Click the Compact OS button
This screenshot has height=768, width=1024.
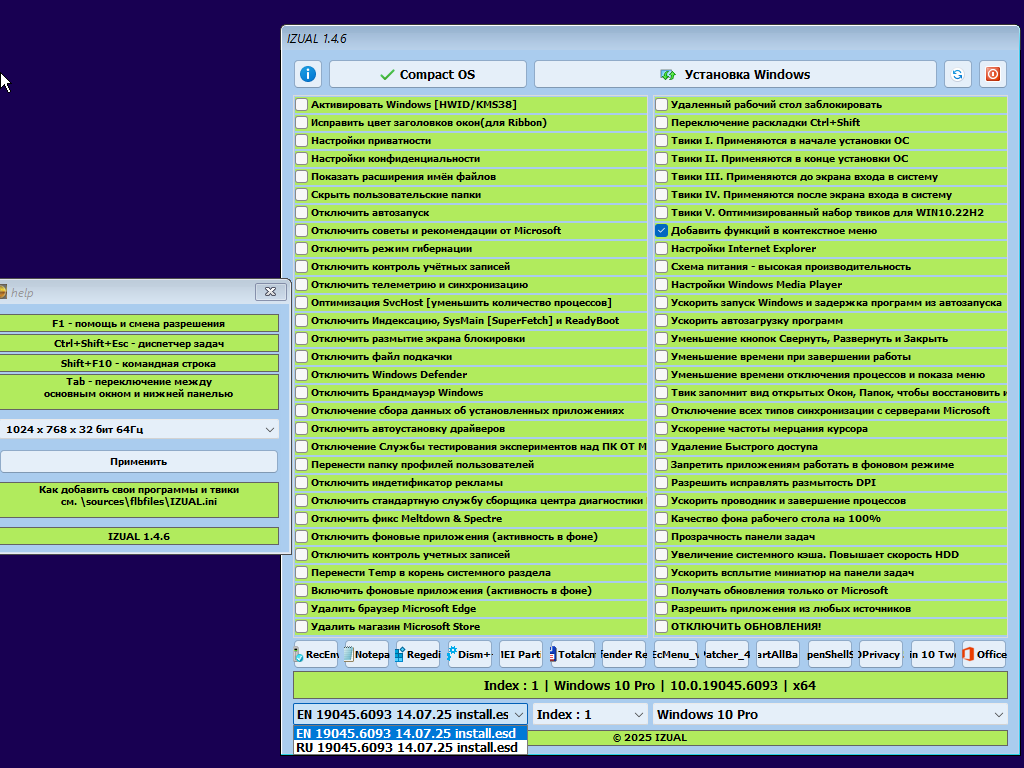(428, 74)
